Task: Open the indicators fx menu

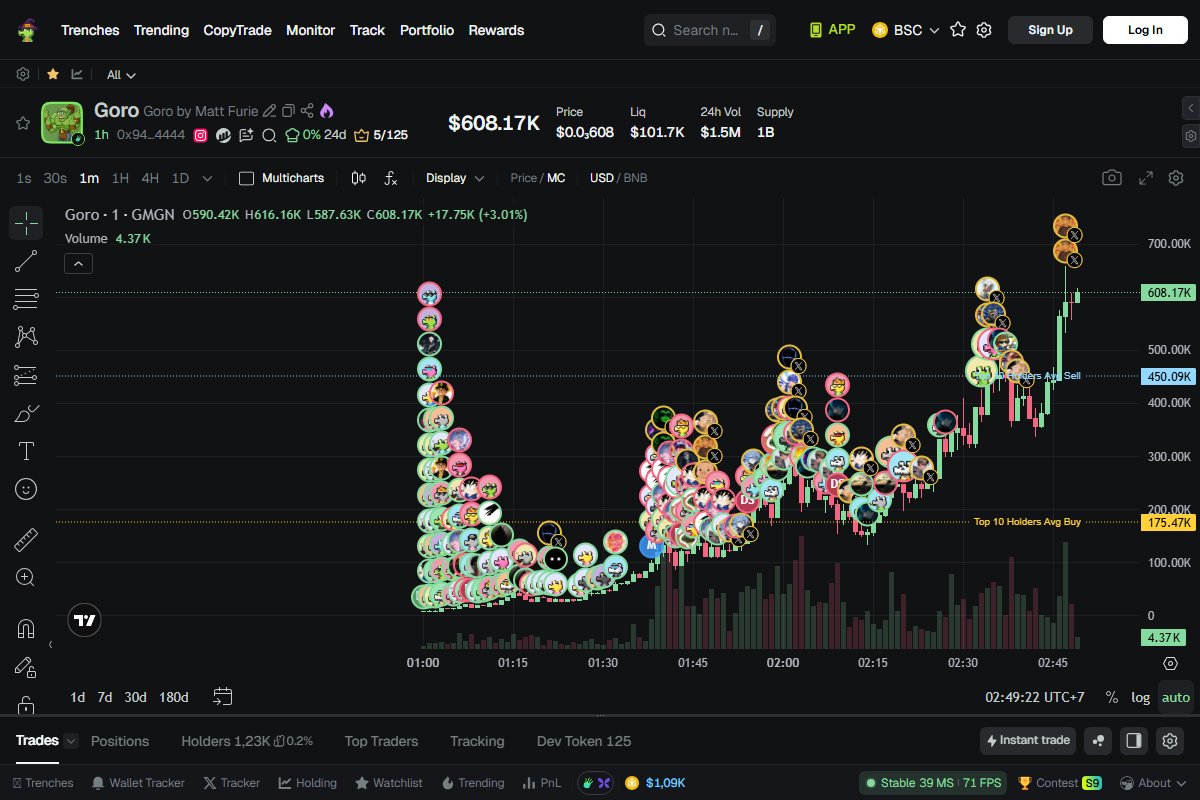Action: click(x=391, y=178)
